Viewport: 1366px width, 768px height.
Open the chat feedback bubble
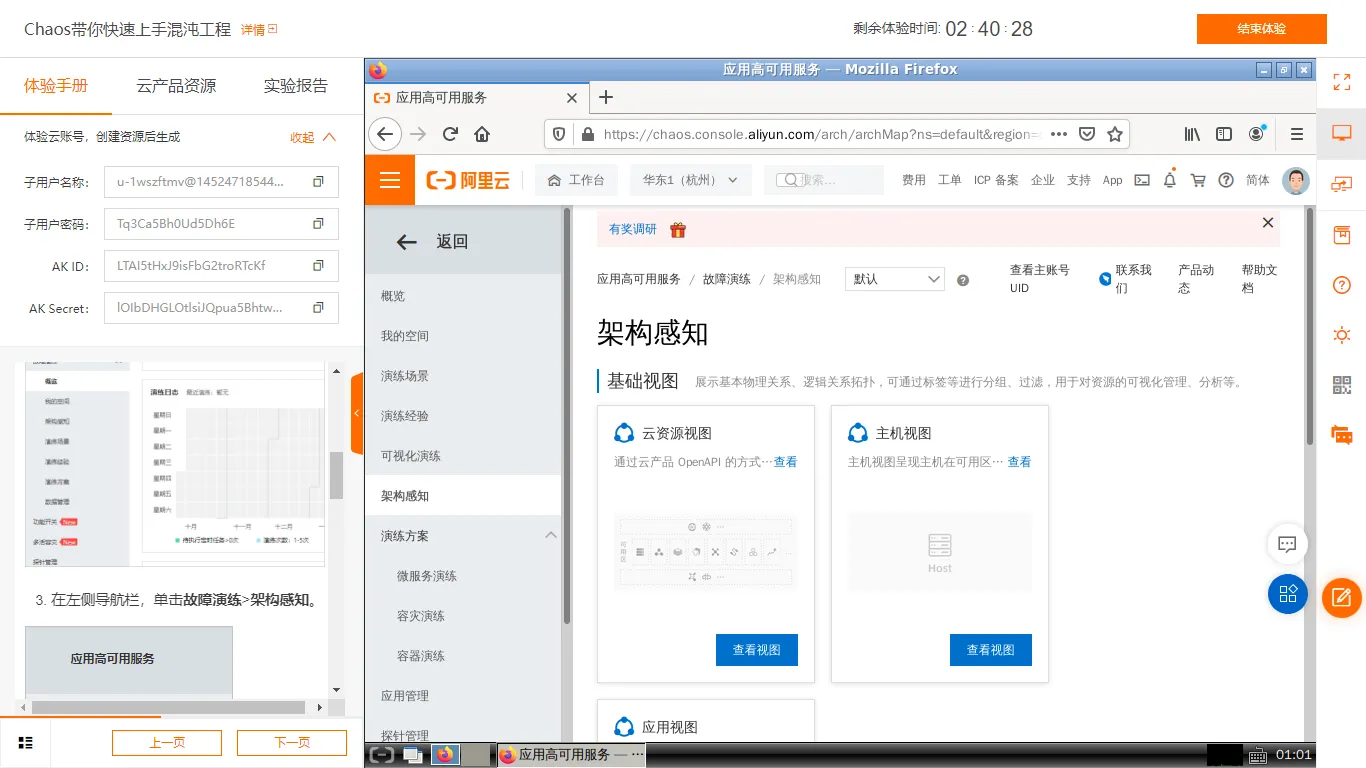(x=1287, y=544)
